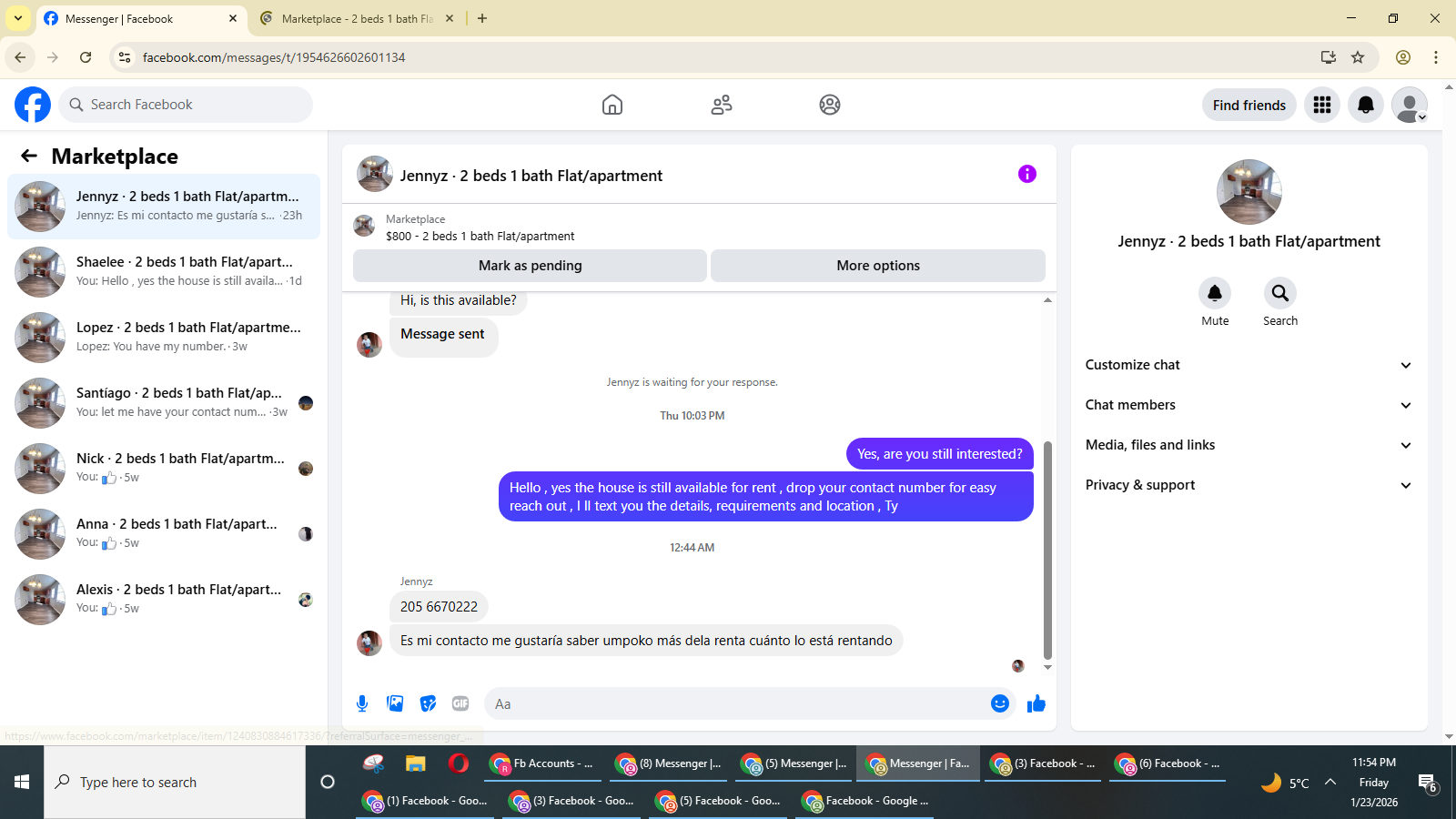The width and height of the screenshot is (1456, 819).
Task: Open the notifications bell in header
Action: click(1366, 105)
